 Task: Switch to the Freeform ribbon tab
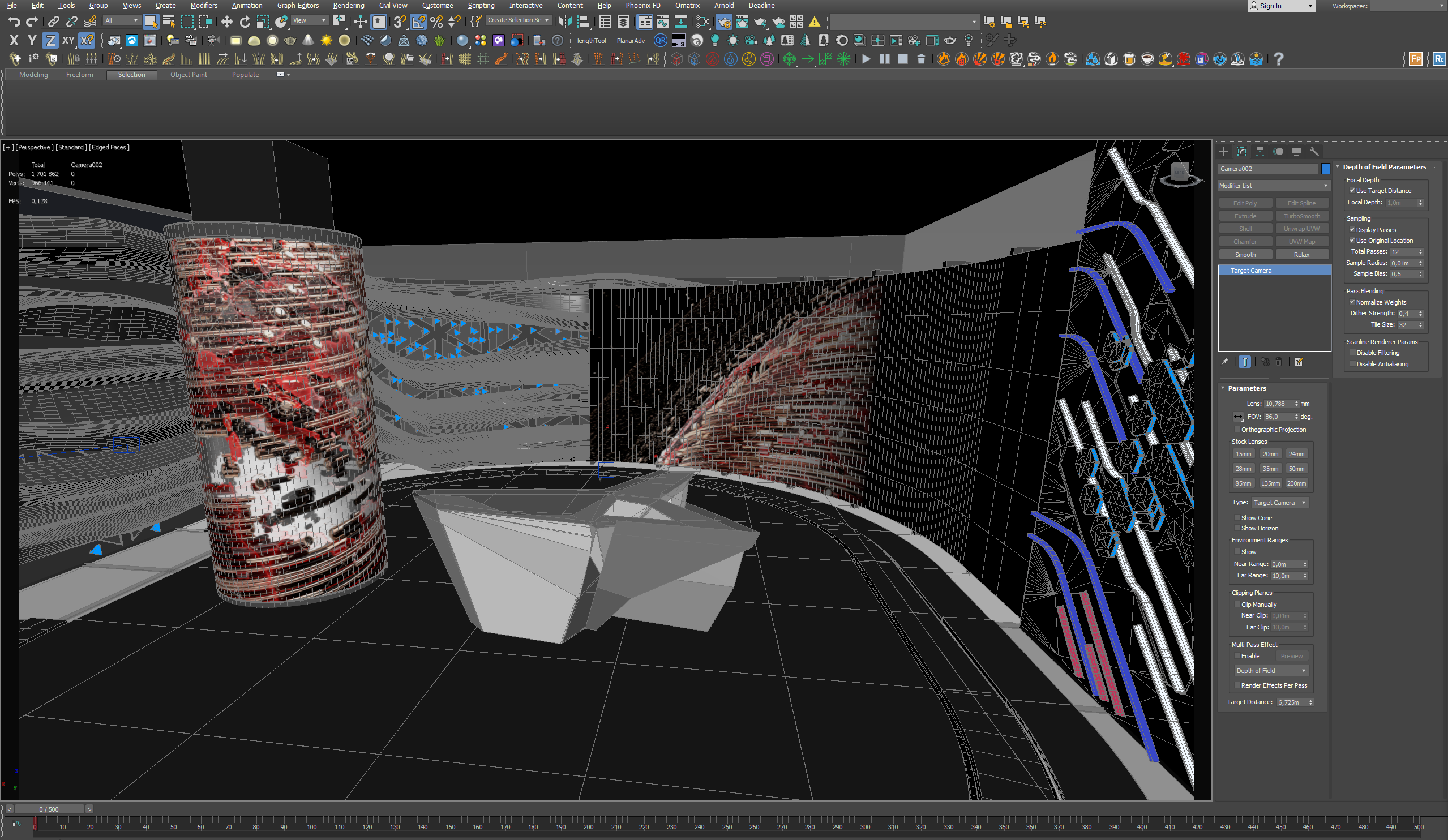[x=79, y=75]
